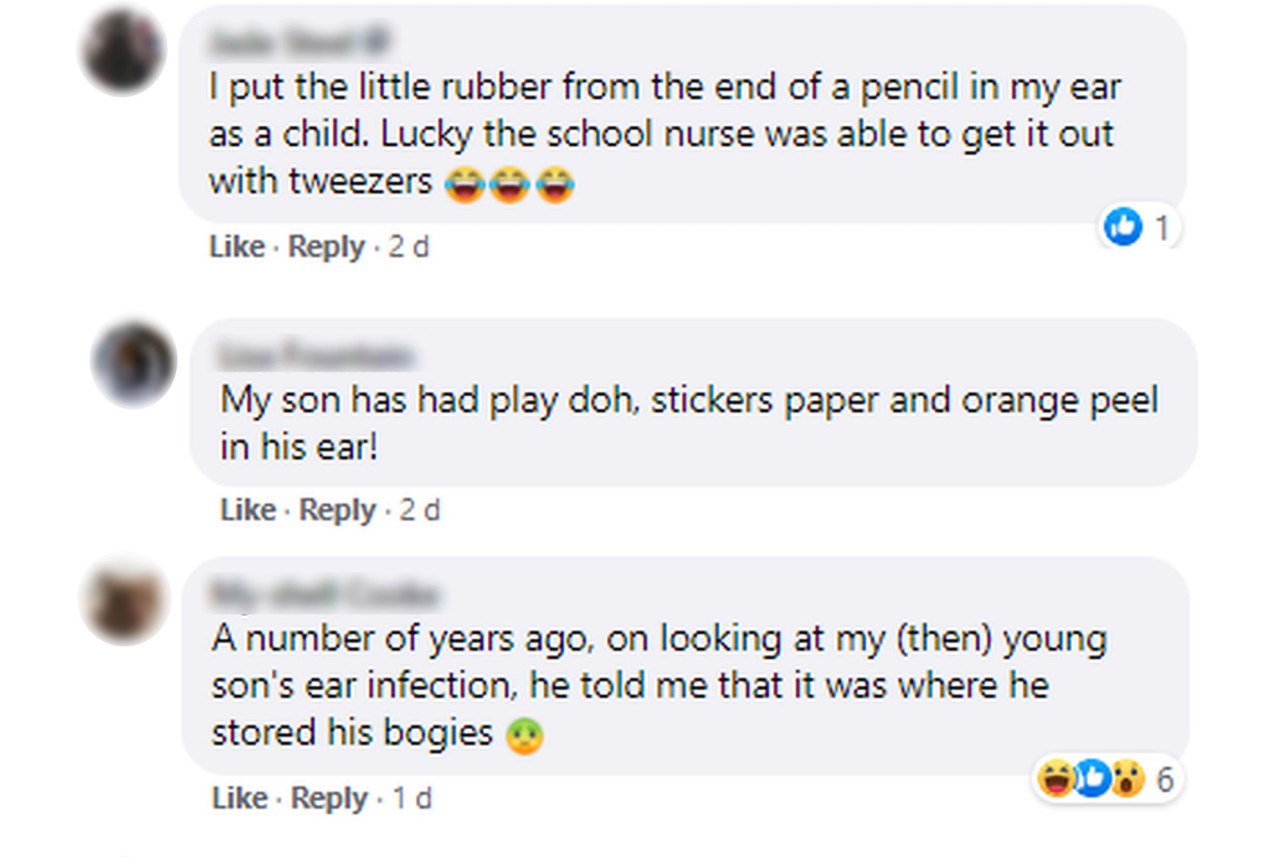Click the "2 d" timestamp under play doh comment
The width and height of the screenshot is (1286, 857).
pyautogui.click(x=420, y=510)
